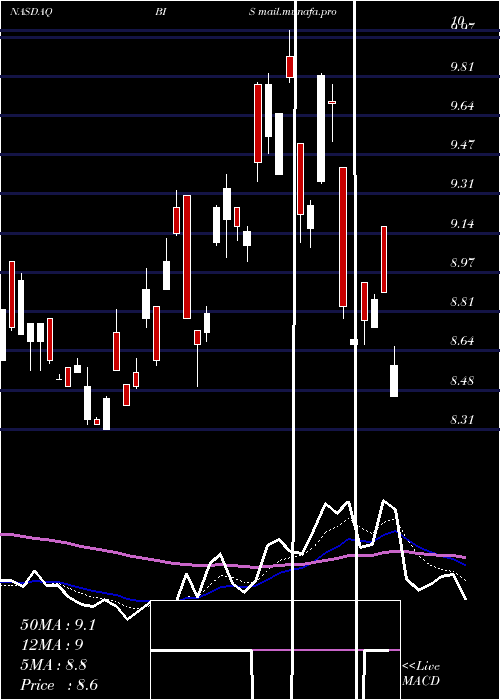Select the 9.64 price axis label
This screenshot has width=500, height=700.
[462, 106]
